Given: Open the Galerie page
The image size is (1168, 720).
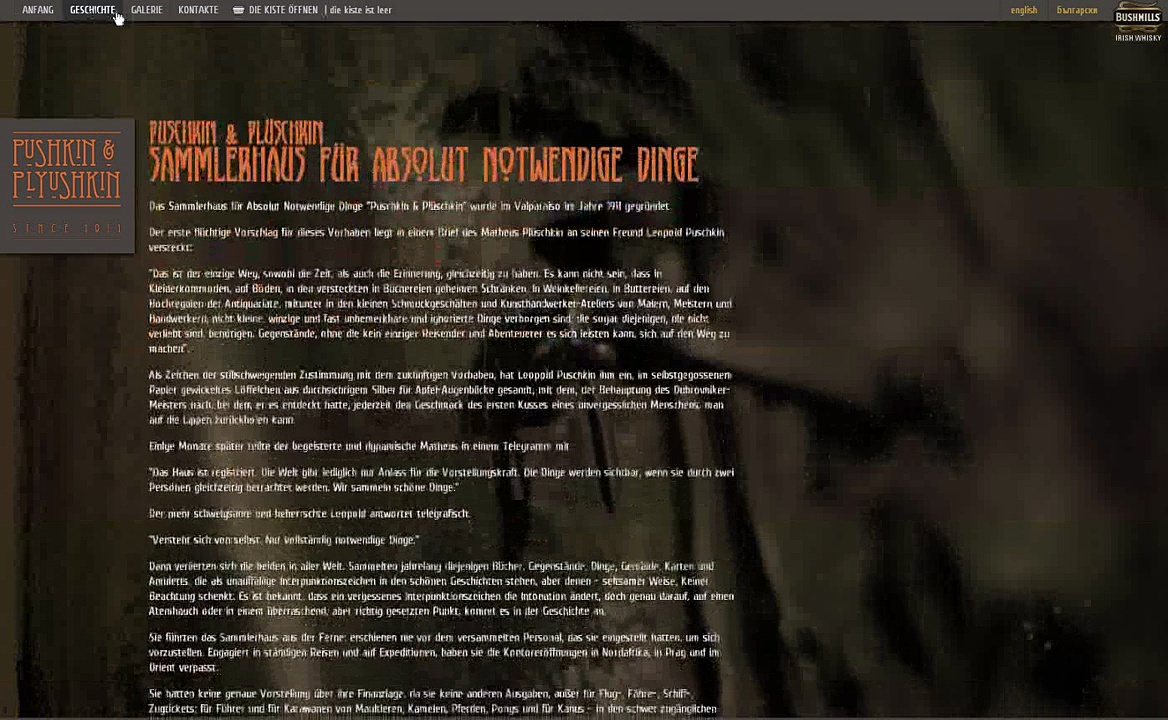Looking at the screenshot, I should tap(146, 10).
